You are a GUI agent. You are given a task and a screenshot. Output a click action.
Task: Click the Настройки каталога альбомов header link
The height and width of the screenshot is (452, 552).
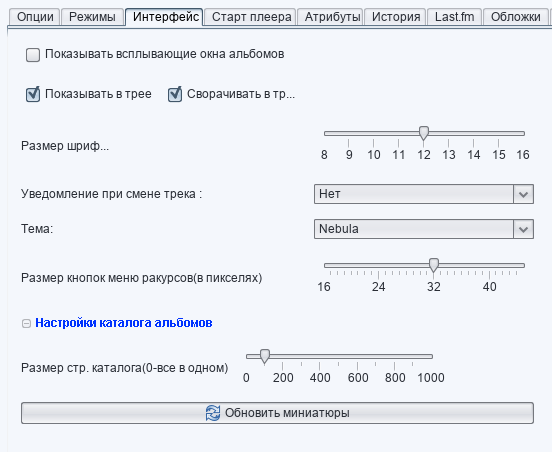(124, 323)
